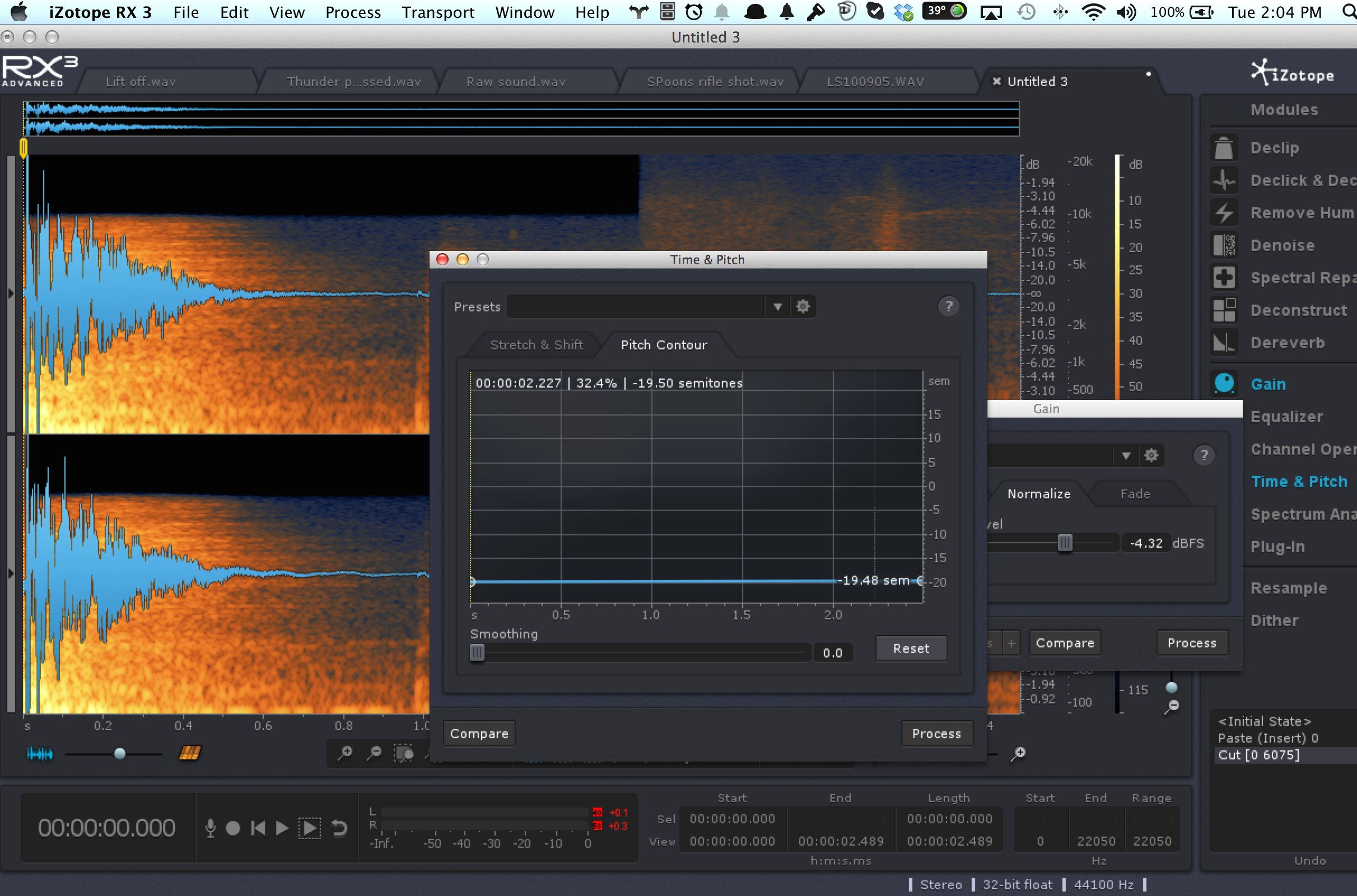Toggle loop playback button
This screenshot has width=1357, height=896.
pos(339,828)
